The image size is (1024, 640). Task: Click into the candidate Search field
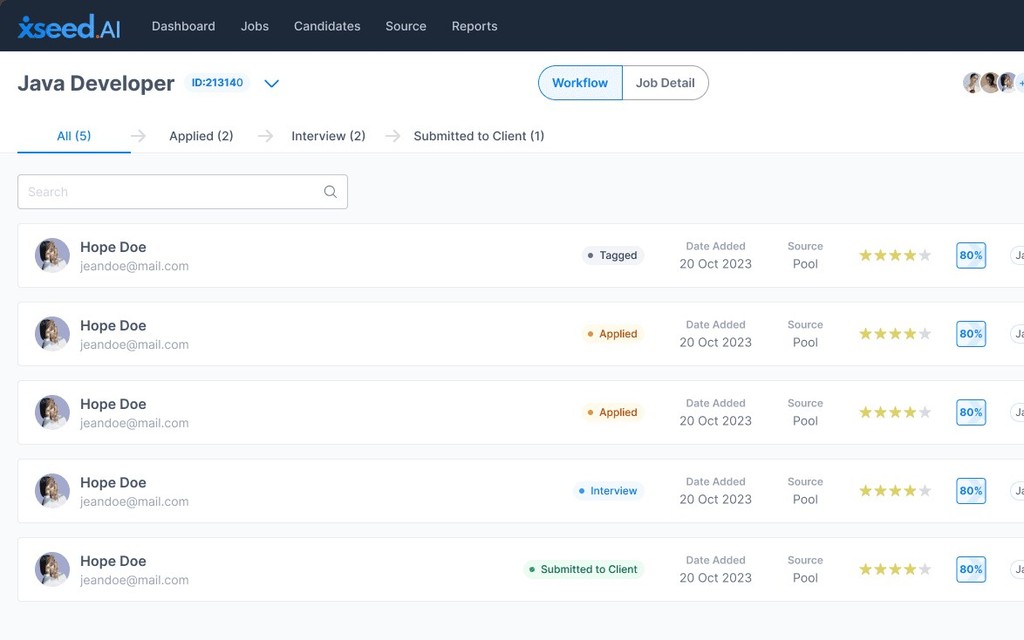point(183,192)
